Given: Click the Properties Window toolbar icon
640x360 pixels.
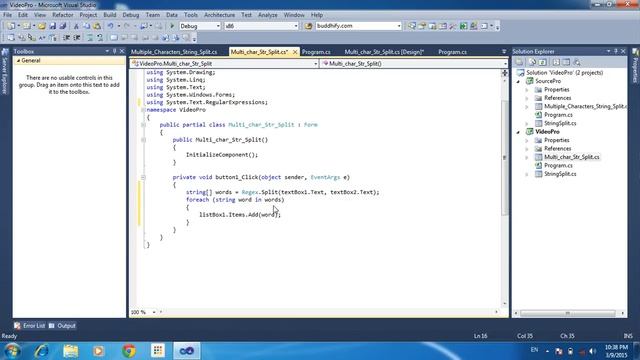Looking at the screenshot, I should point(422,26).
